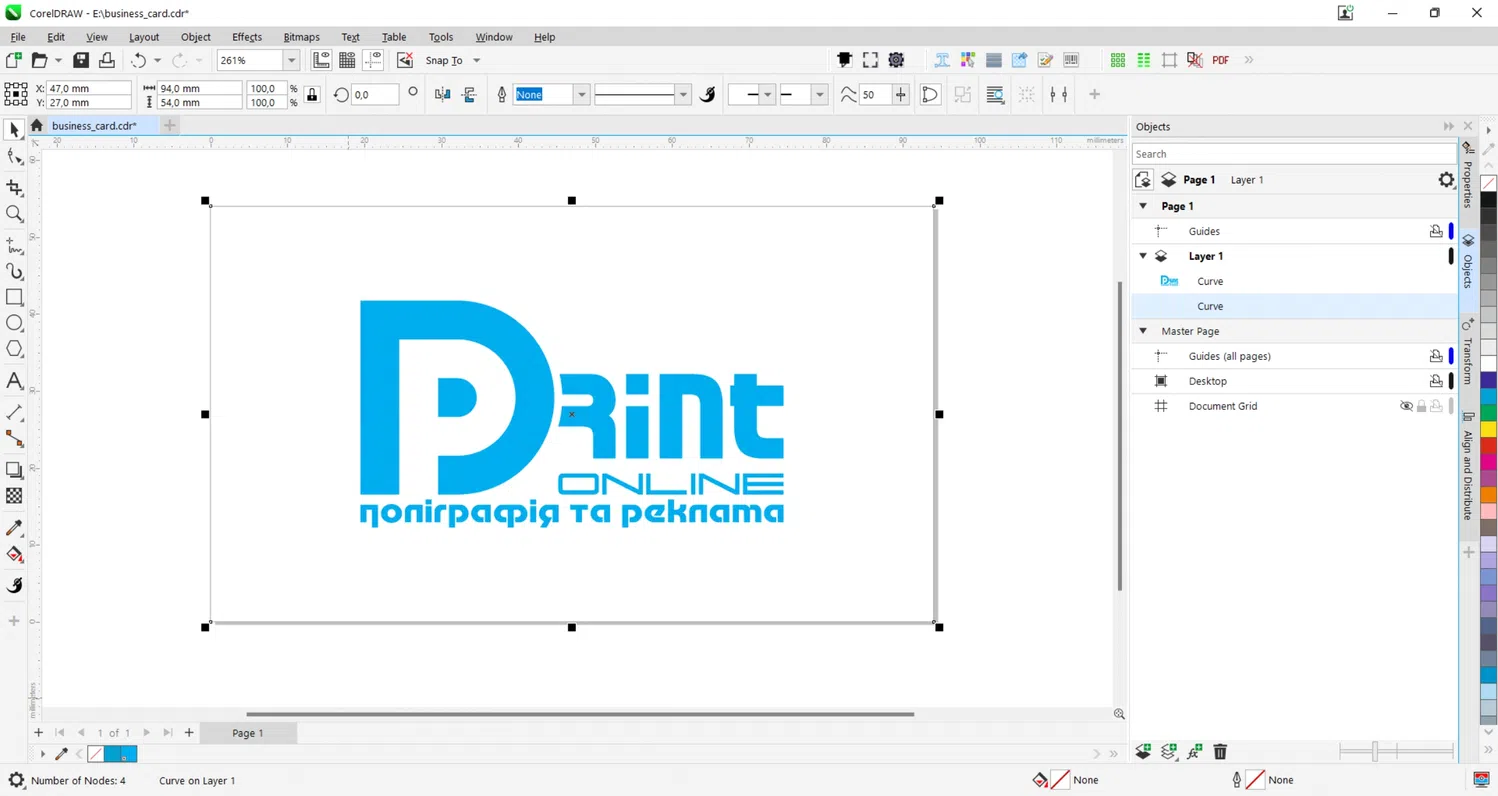Select the Color Eyedropper tool
Screen dimensions: 1498x796
[14, 528]
